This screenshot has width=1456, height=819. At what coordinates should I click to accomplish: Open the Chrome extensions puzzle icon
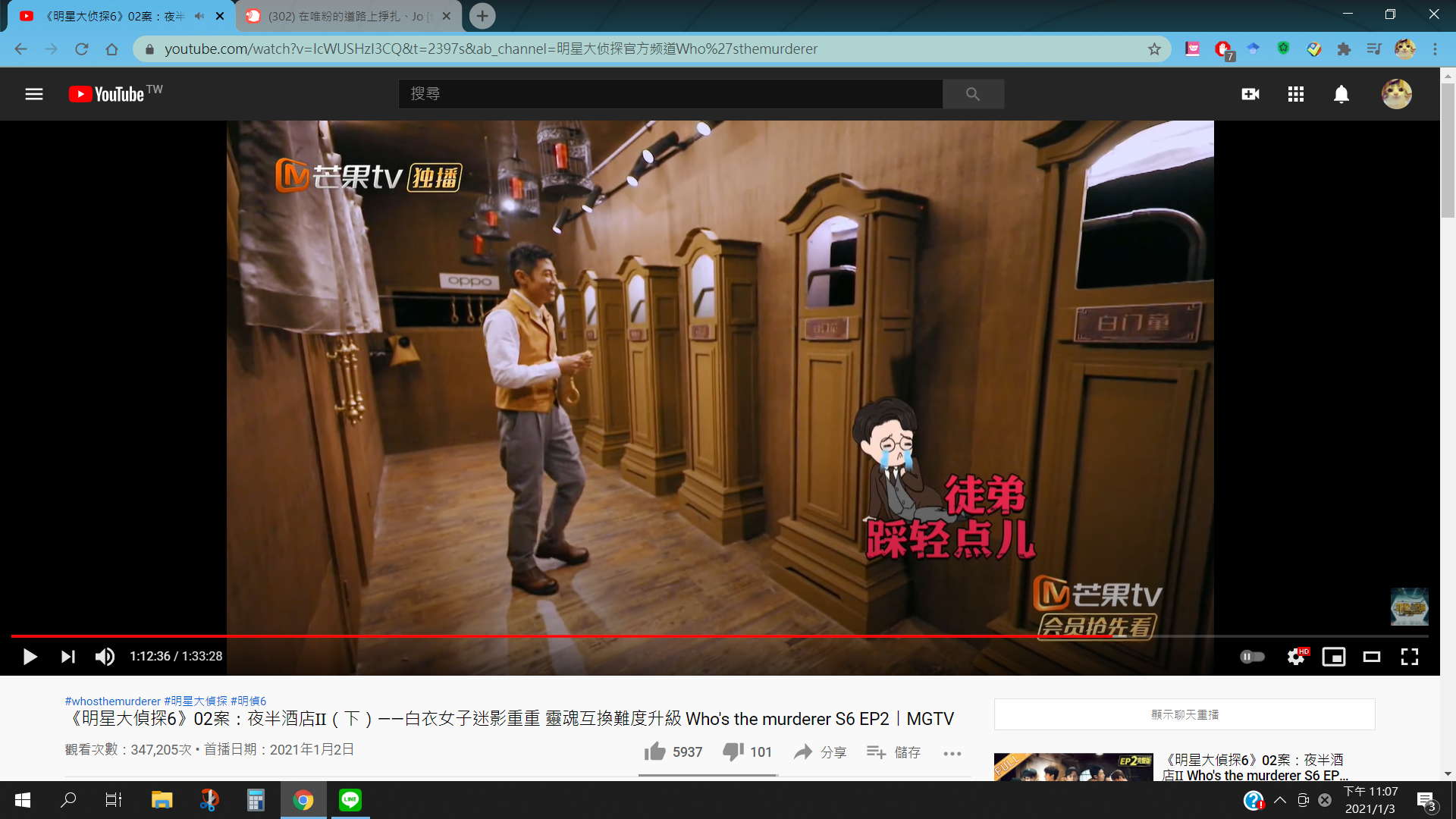coord(1344,49)
